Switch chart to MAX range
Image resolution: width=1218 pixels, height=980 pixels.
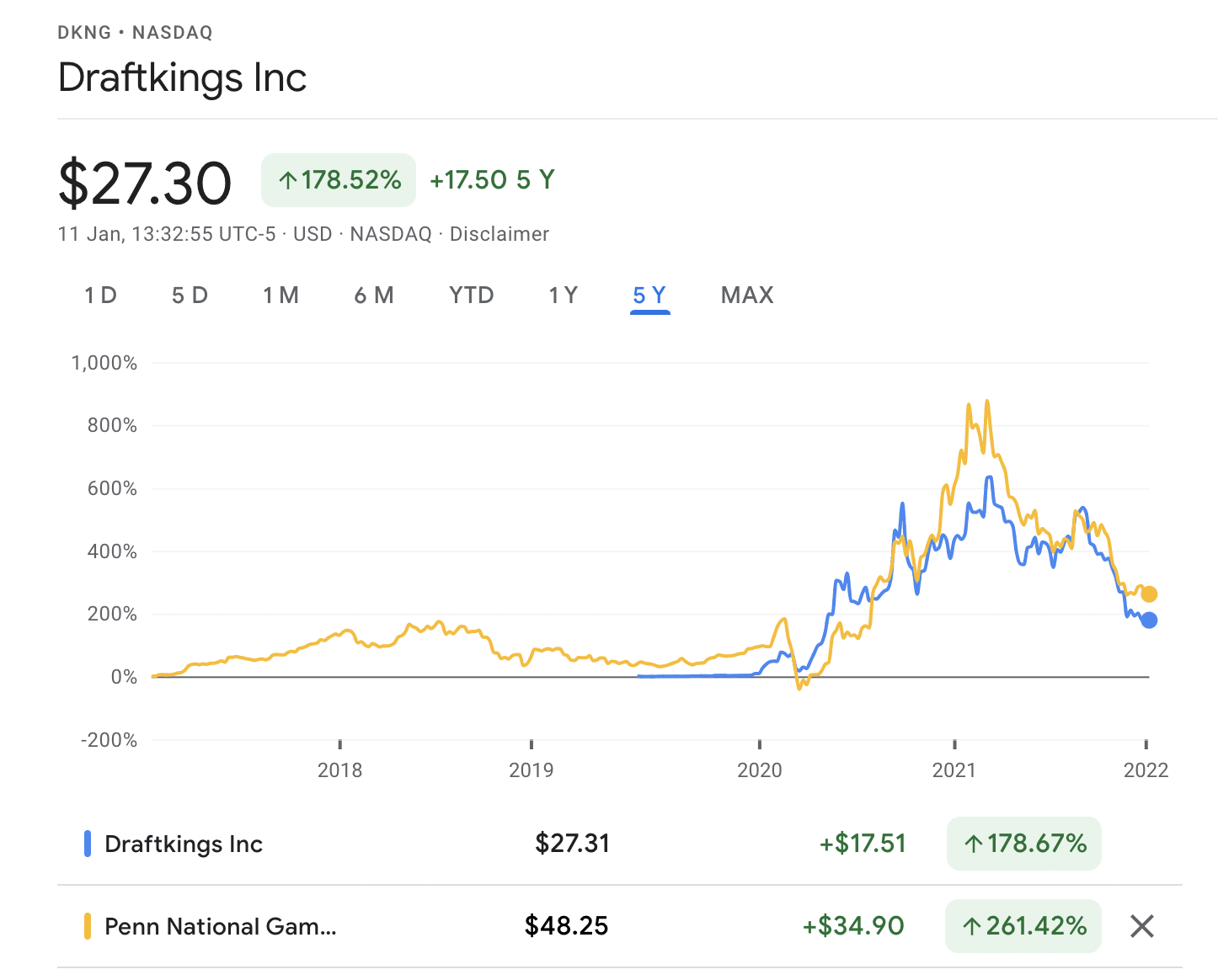[747, 296]
